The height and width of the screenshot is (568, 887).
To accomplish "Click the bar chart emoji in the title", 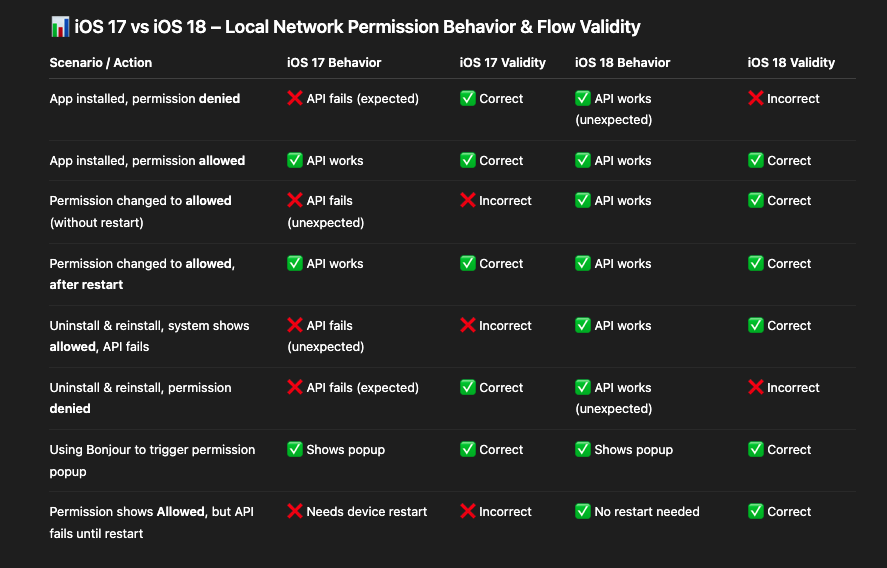I will click(x=60, y=27).
